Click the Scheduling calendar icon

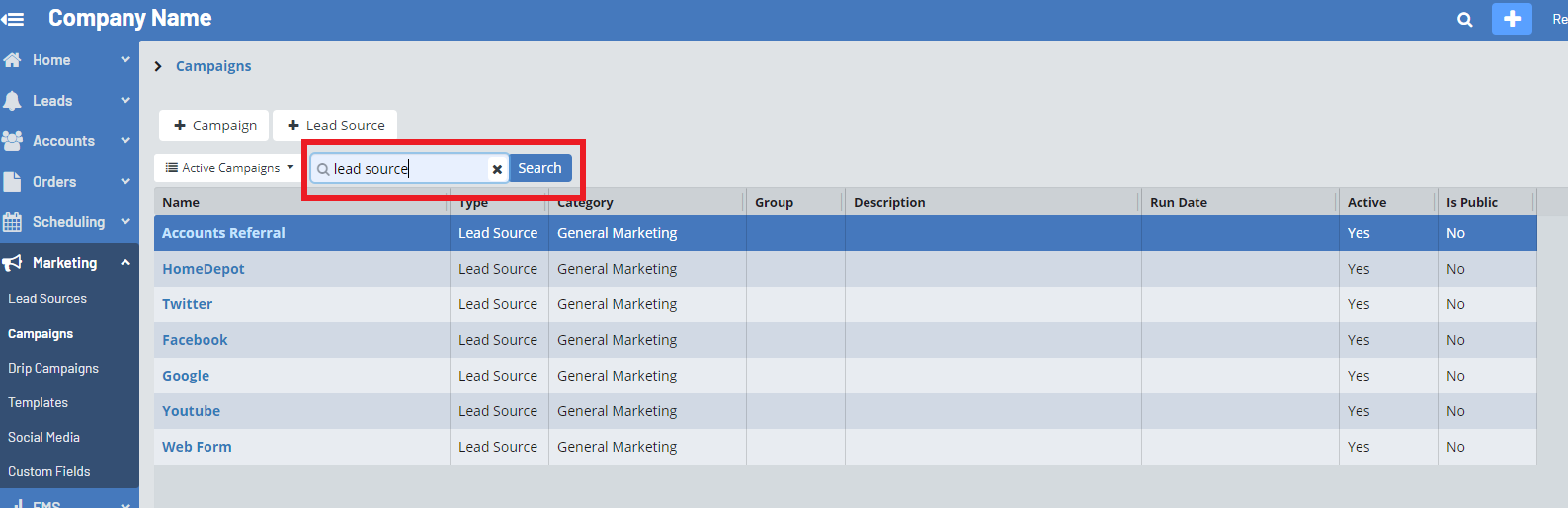(x=13, y=222)
